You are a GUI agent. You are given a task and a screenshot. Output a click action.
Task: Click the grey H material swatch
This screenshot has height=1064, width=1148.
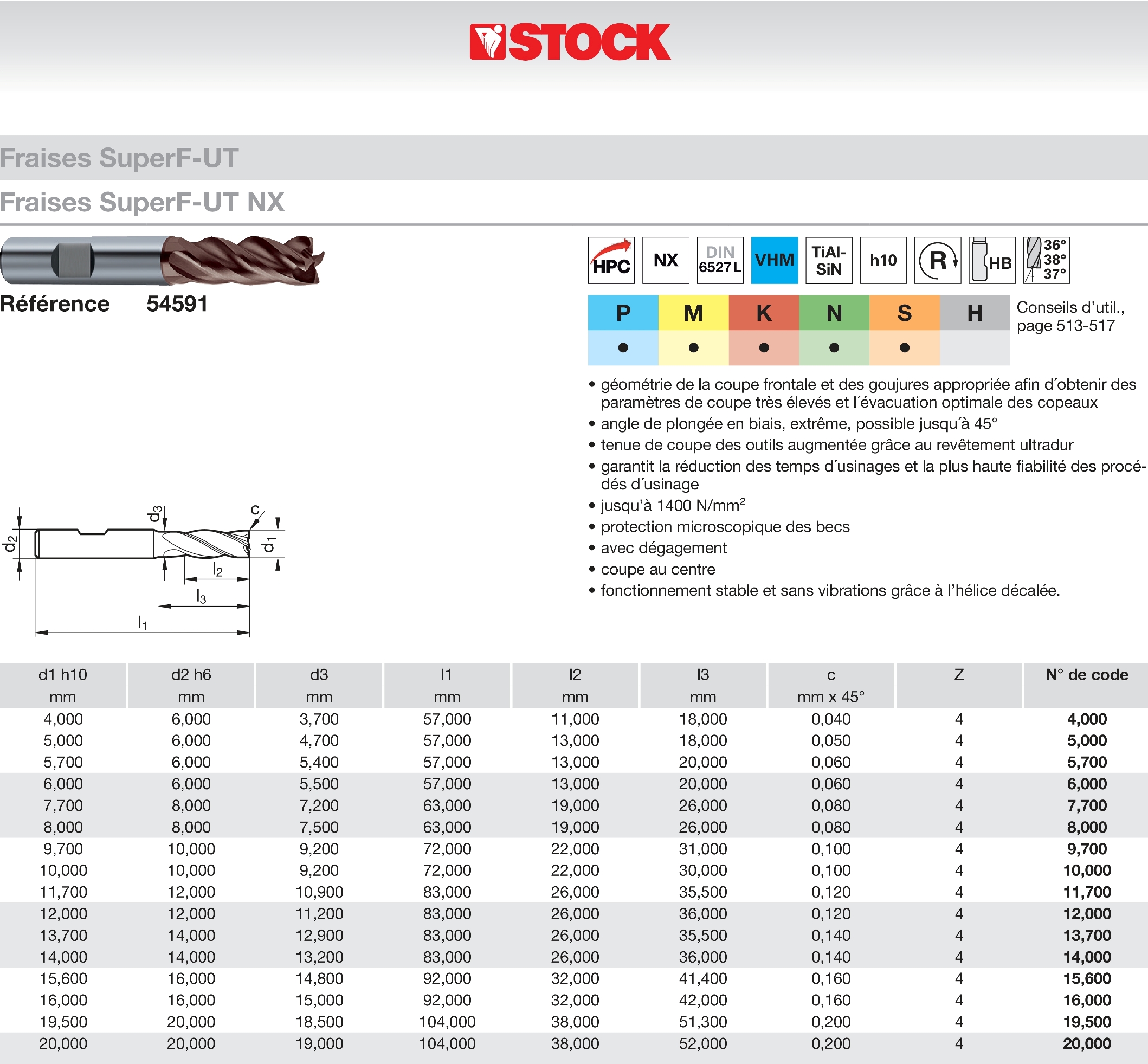975,313
